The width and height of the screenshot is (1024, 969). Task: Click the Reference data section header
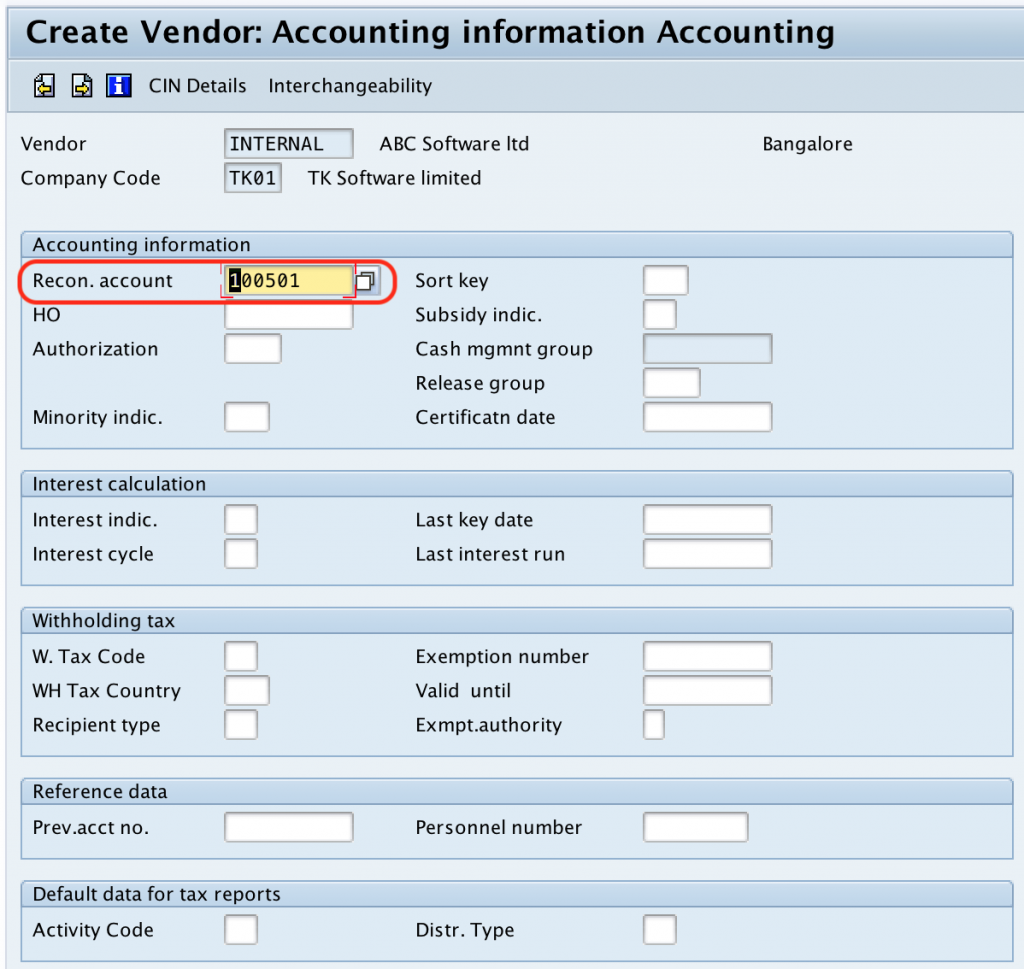99,791
